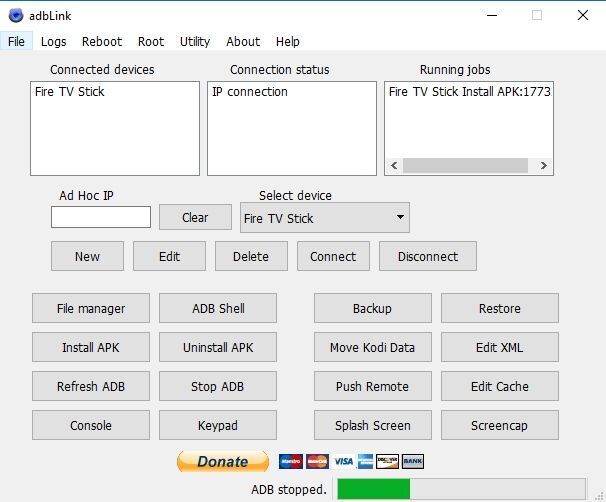
Task: Click the Ad Hoc IP input field
Action: tap(101, 217)
